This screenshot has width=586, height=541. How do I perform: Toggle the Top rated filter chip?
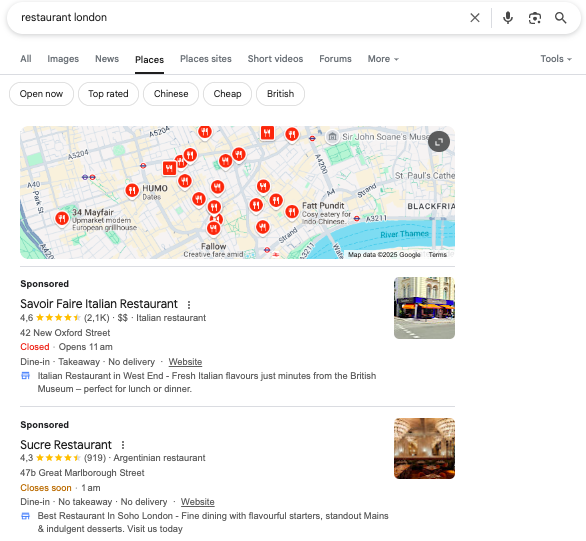tap(108, 94)
